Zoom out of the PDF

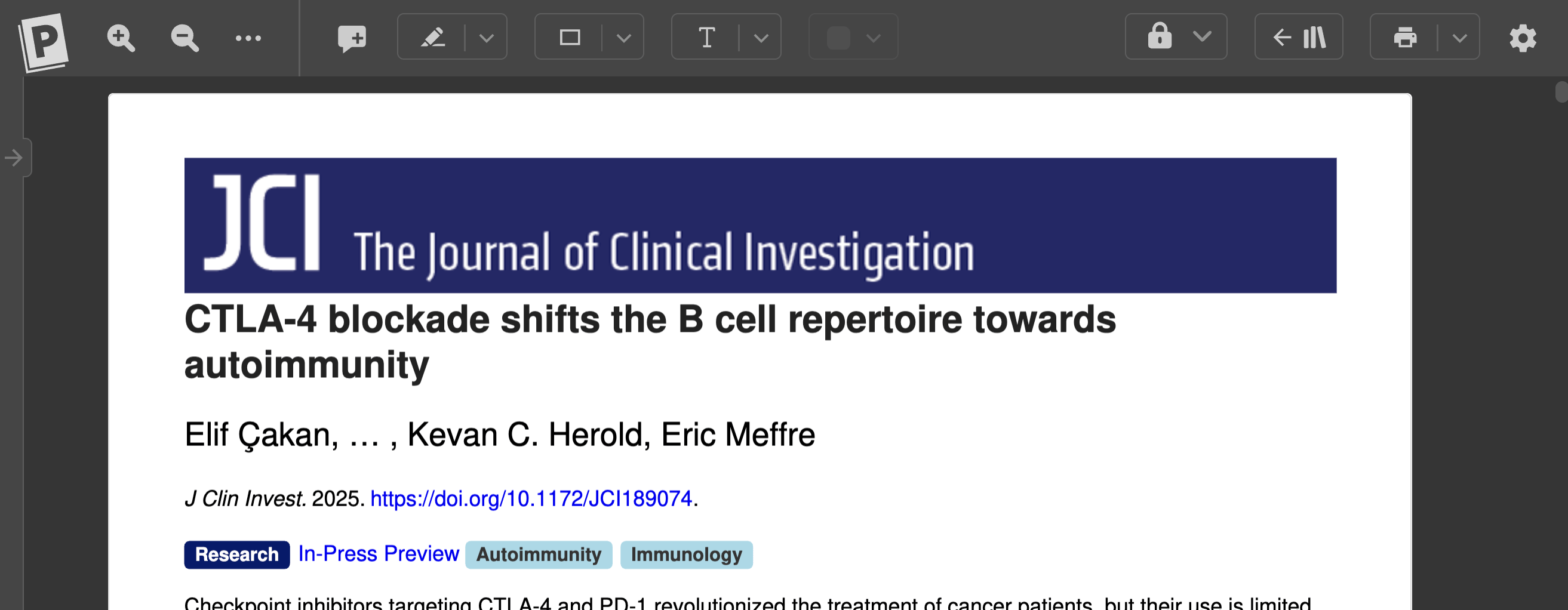(x=185, y=38)
